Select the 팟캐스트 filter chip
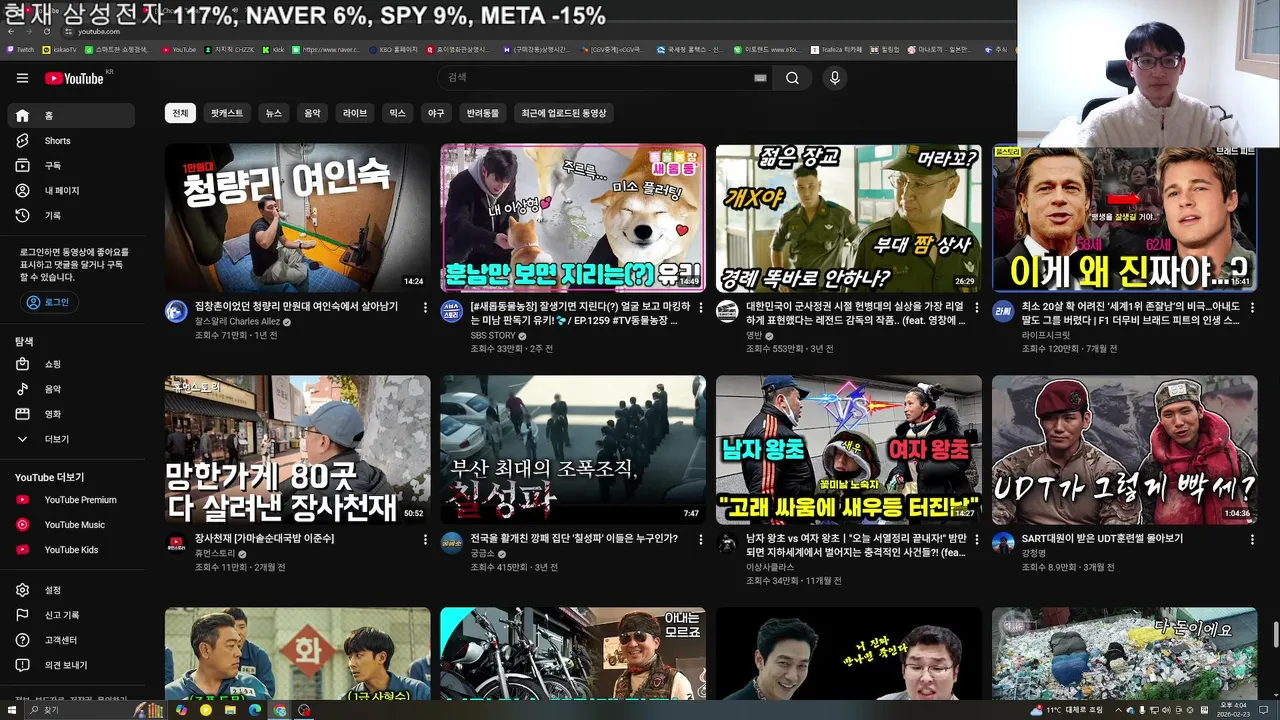This screenshot has width=1280, height=720. point(227,114)
